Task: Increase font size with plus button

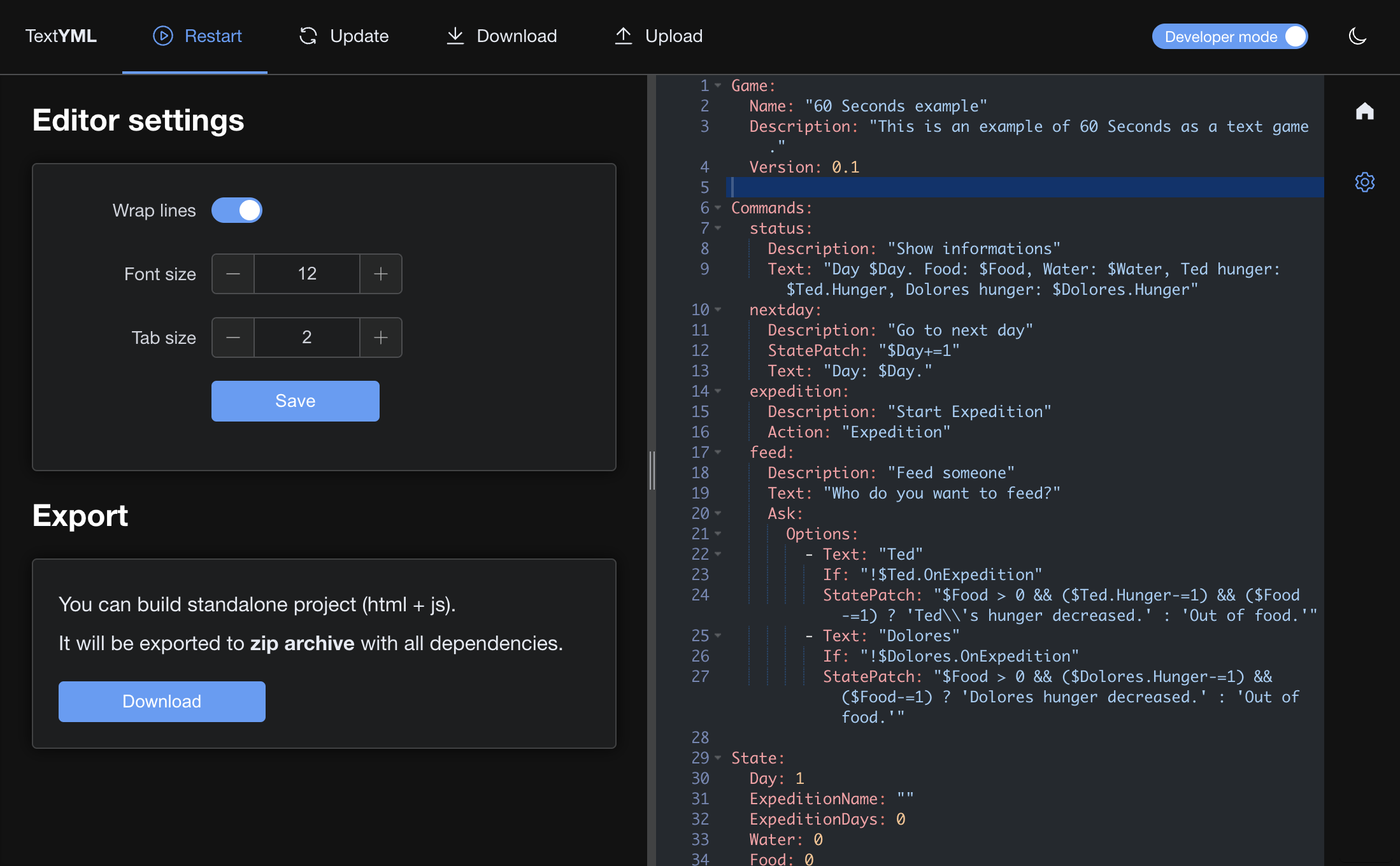Action: (381, 274)
